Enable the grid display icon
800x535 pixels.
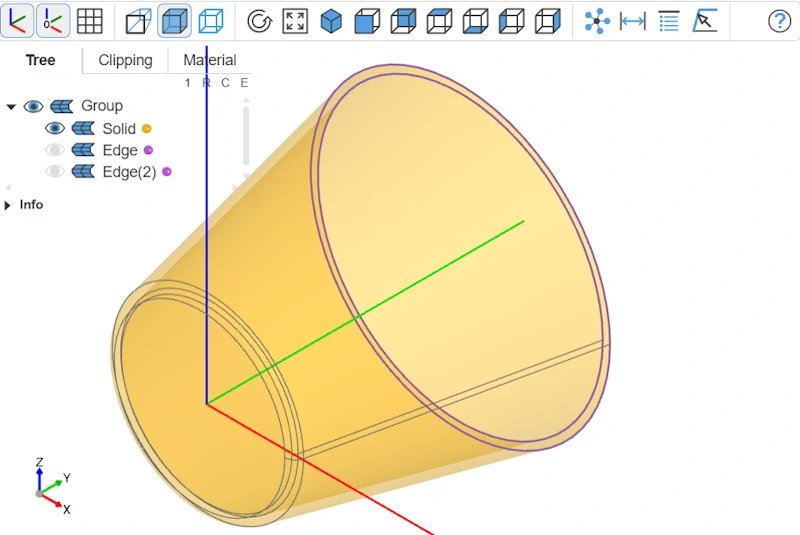pyautogui.click(x=90, y=20)
